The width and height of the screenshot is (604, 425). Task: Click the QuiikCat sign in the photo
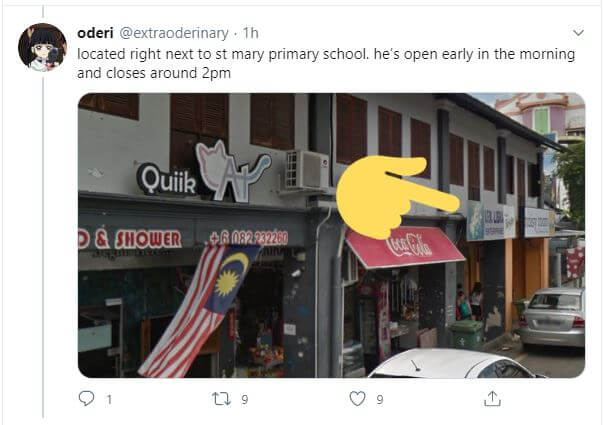point(204,172)
